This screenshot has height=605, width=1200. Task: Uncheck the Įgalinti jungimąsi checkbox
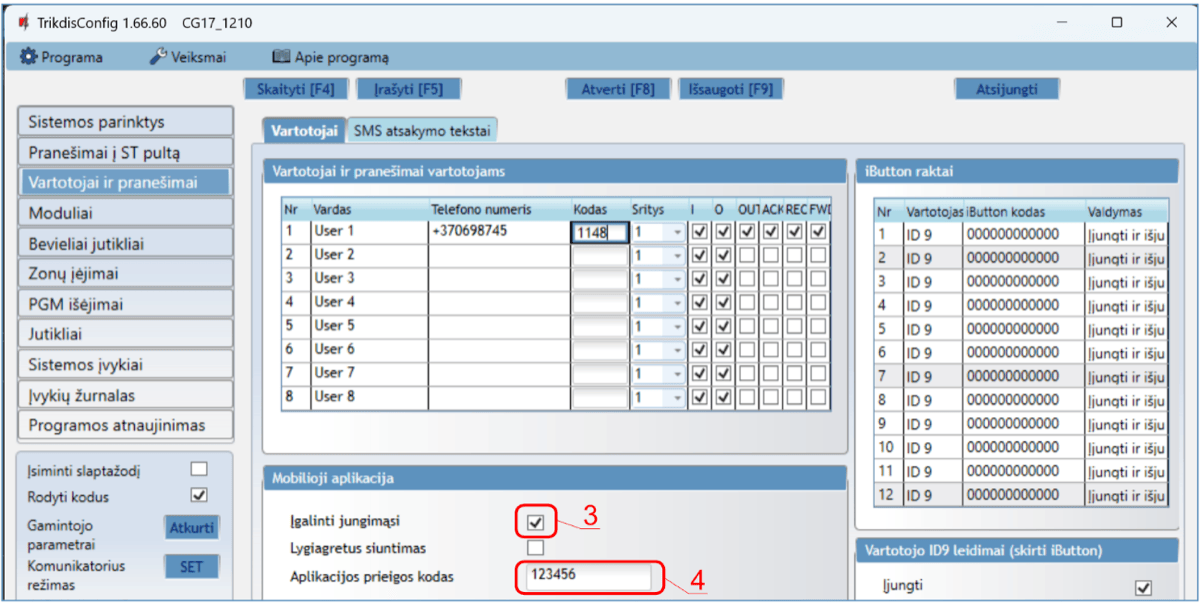[537, 522]
